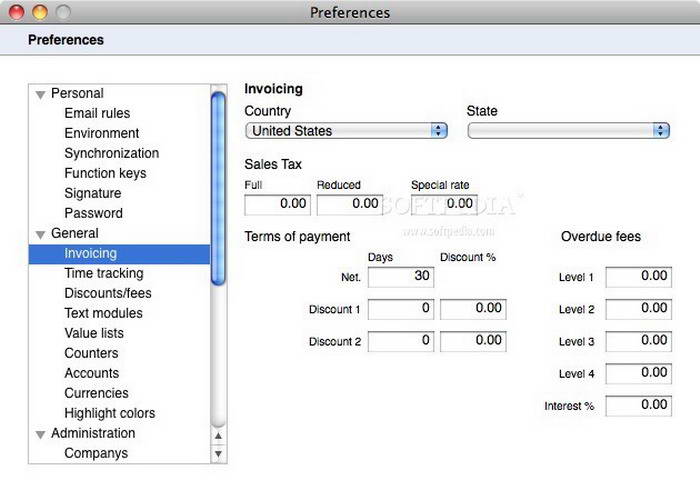700x491 pixels.
Task: Click the Interest % field
Action: [x=638, y=406]
